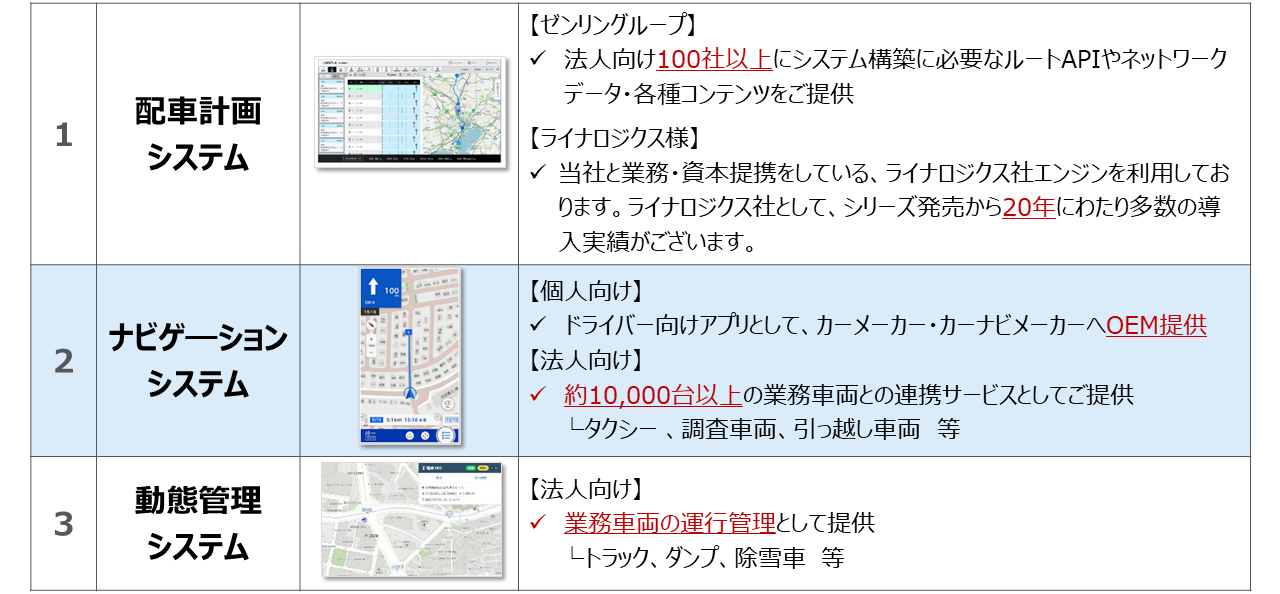Click the red checkmark beside 業務車両の運行管理
1280x594 pixels.
pyautogui.click(x=537, y=523)
